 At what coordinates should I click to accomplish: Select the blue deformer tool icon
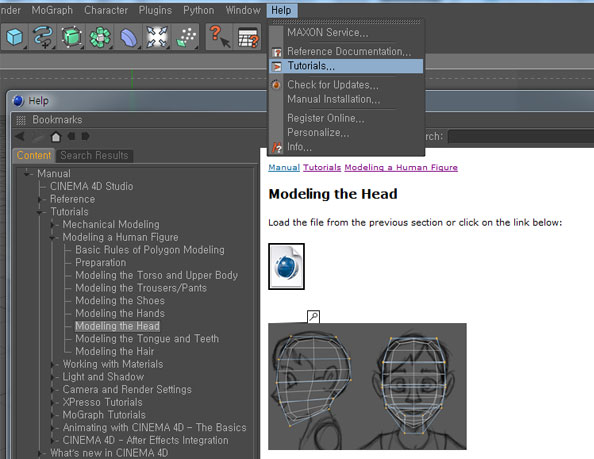pos(128,37)
